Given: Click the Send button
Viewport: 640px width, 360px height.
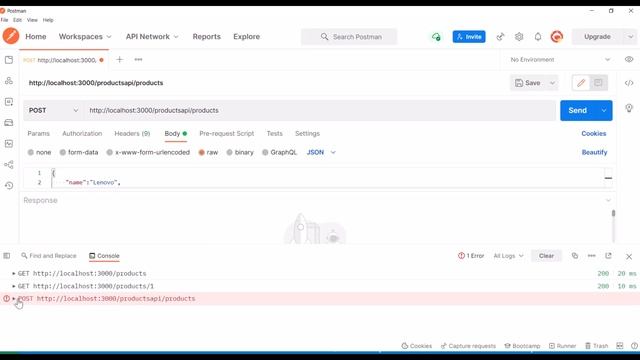Looking at the screenshot, I should point(578,111).
